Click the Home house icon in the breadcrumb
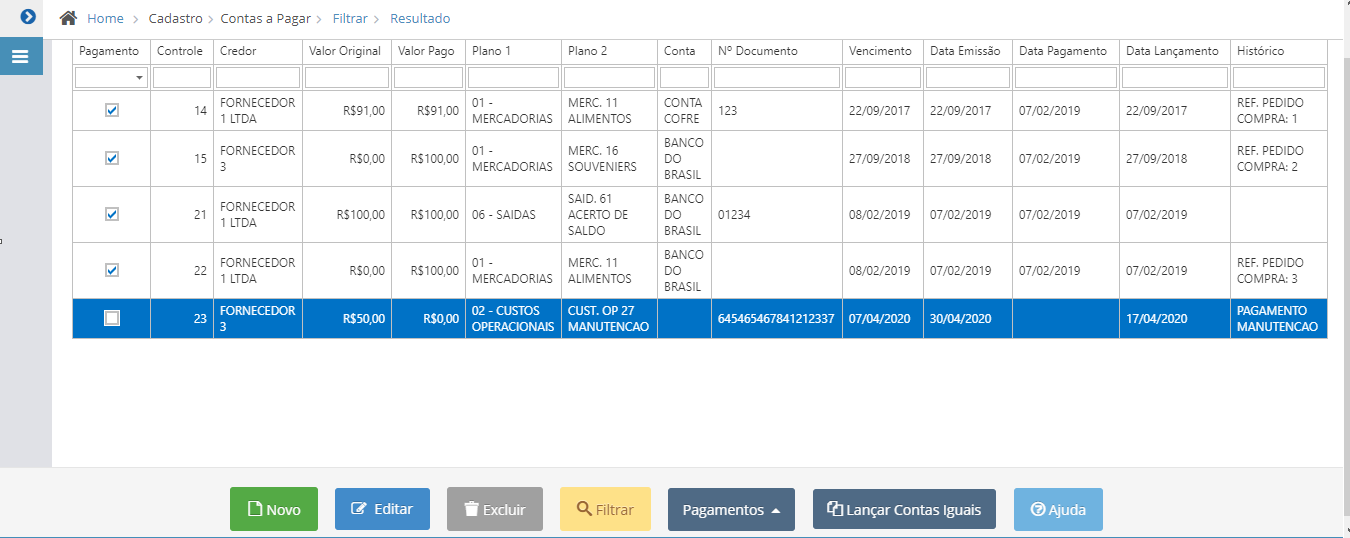 (68, 18)
